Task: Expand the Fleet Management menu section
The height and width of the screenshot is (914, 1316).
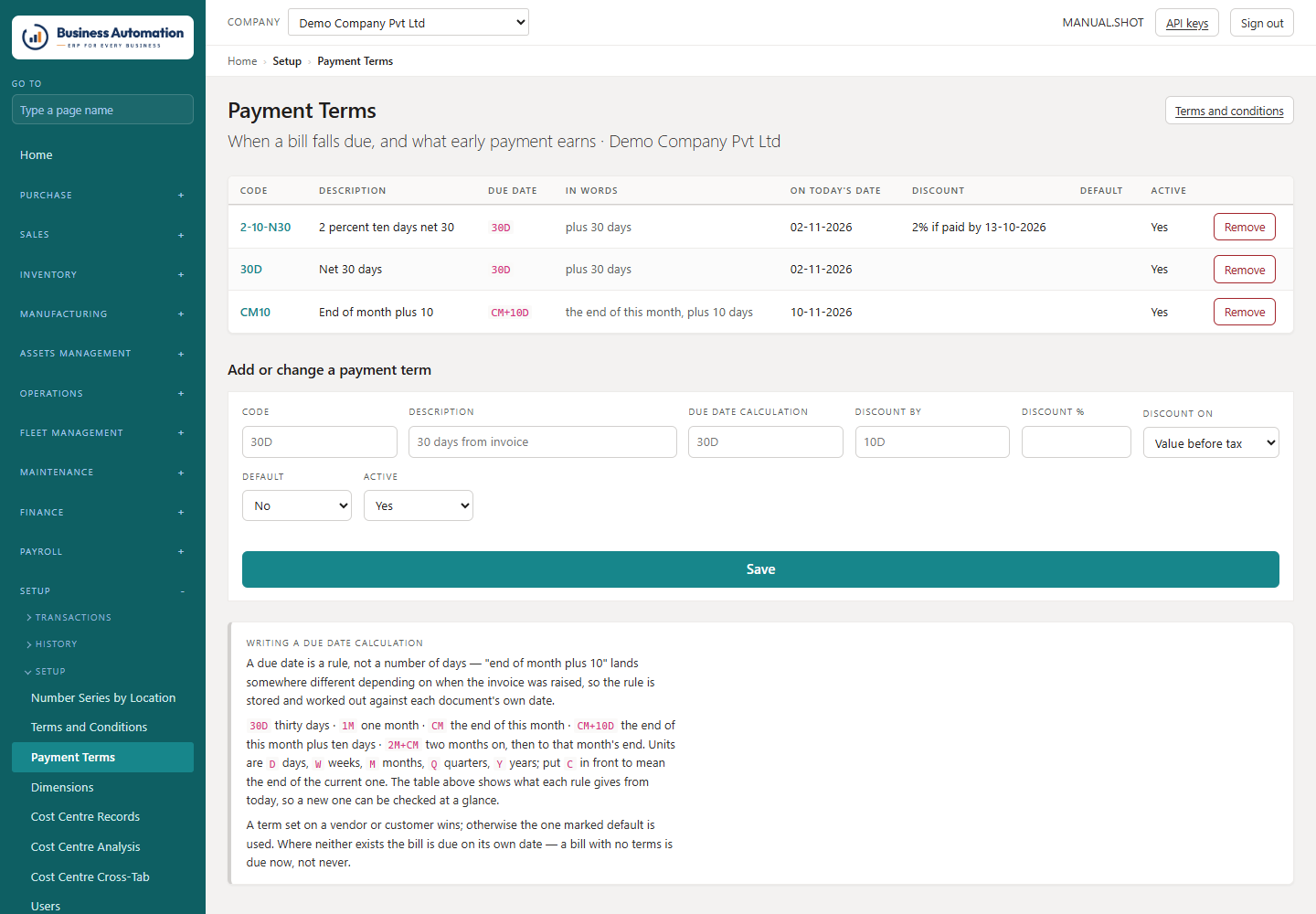Action: point(102,433)
